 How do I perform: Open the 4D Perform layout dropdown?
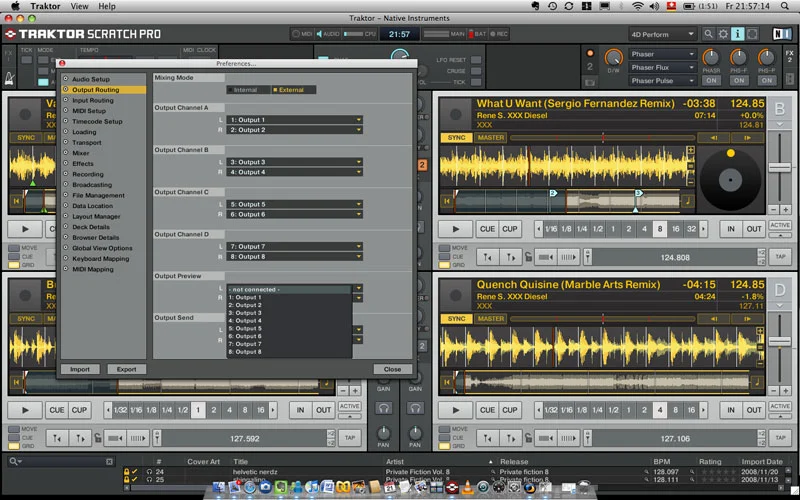click(x=662, y=34)
